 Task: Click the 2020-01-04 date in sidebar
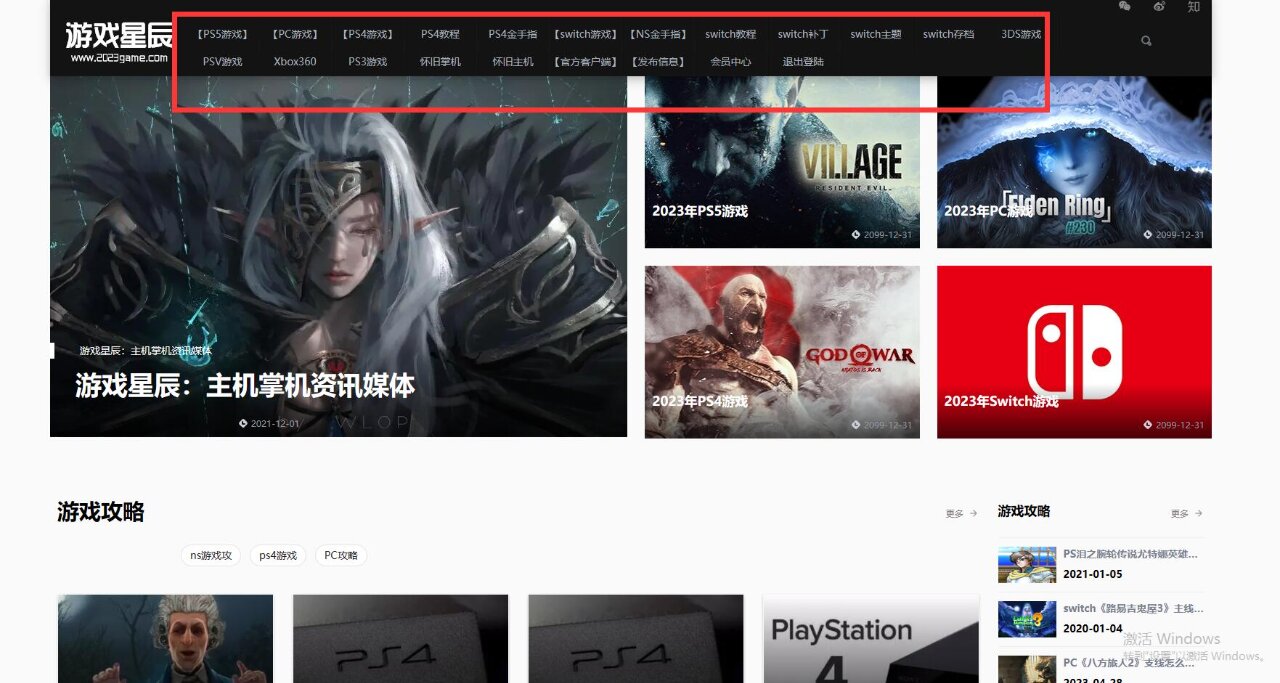pyautogui.click(x=1092, y=628)
